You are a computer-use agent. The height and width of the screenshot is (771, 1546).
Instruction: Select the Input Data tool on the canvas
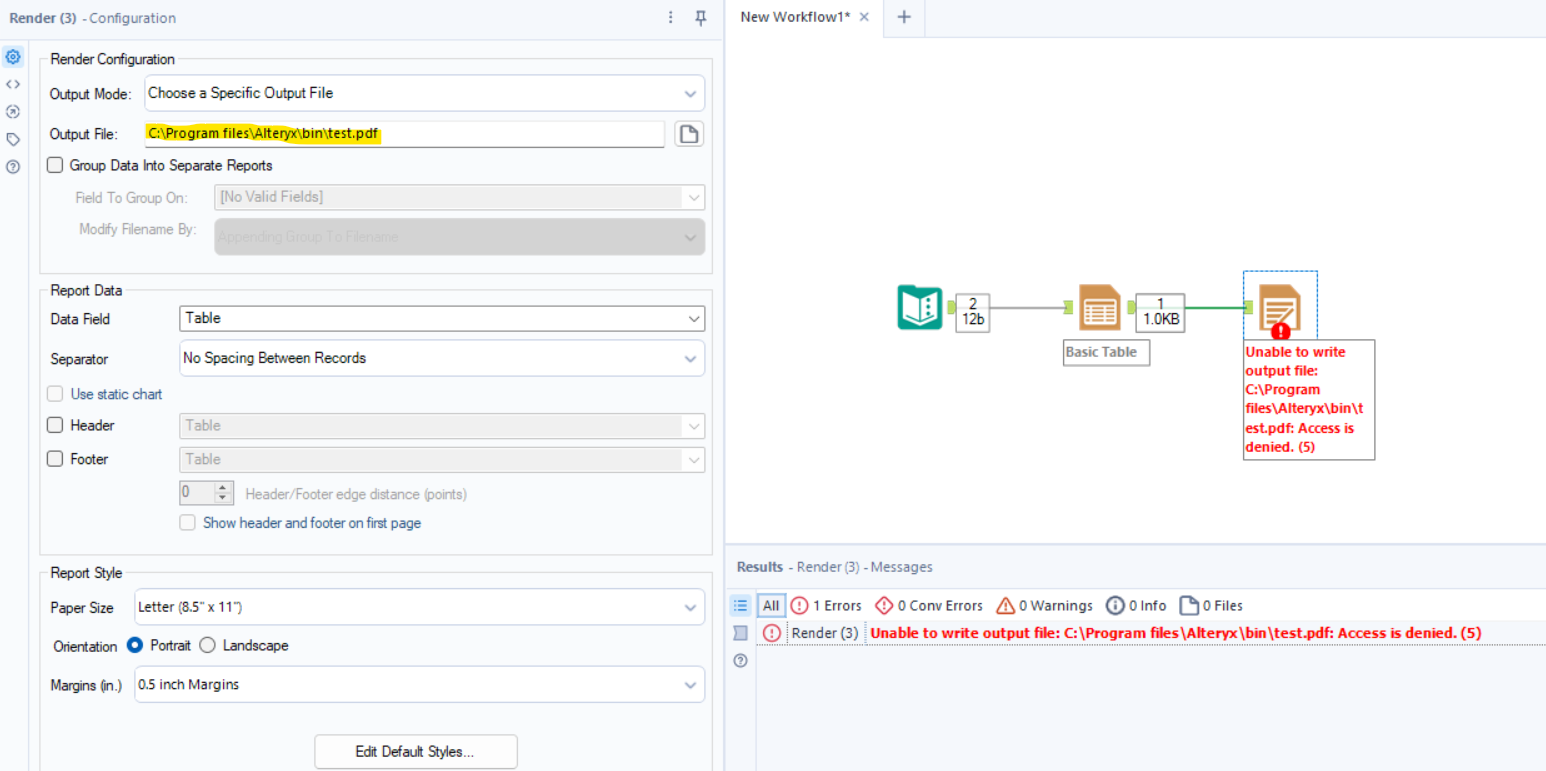[919, 308]
